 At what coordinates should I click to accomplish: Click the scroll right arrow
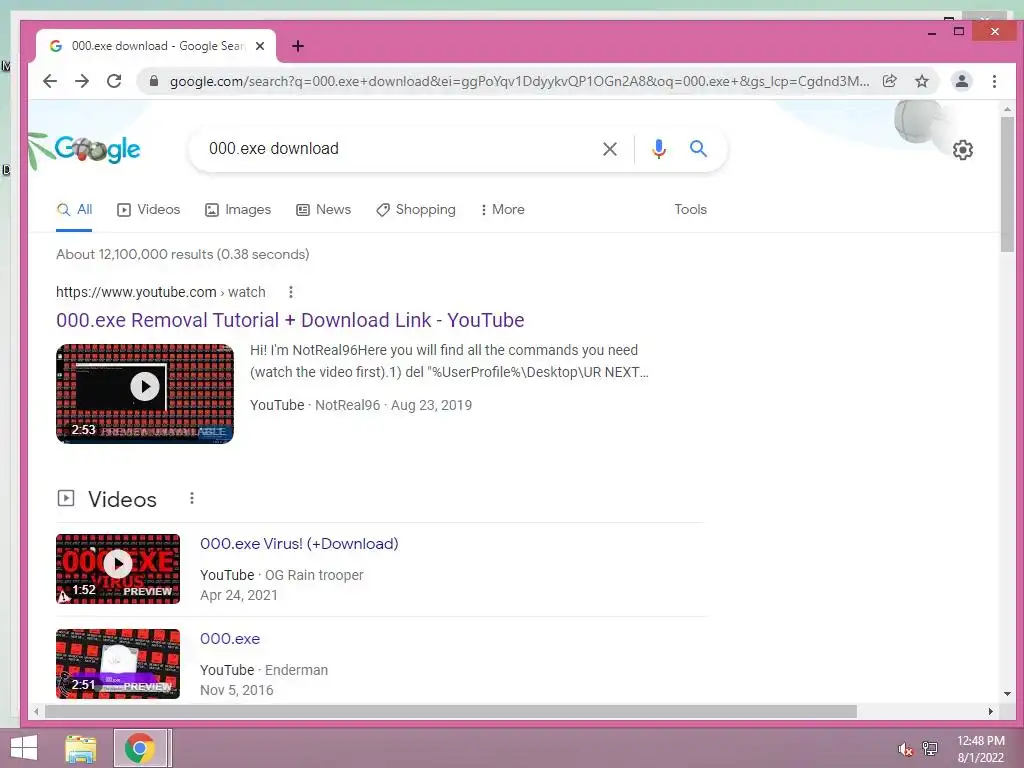[991, 711]
